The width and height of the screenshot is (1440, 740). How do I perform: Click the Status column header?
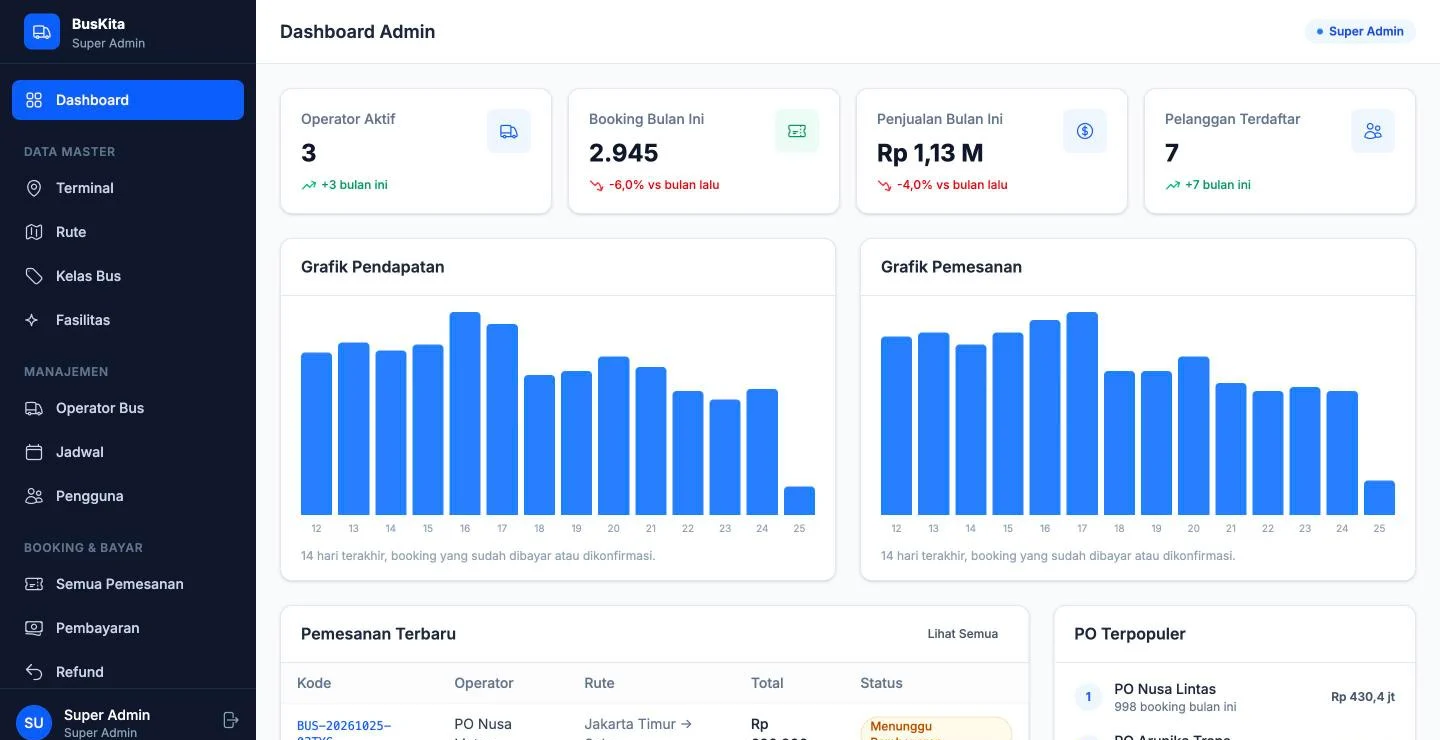pos(881,683)
